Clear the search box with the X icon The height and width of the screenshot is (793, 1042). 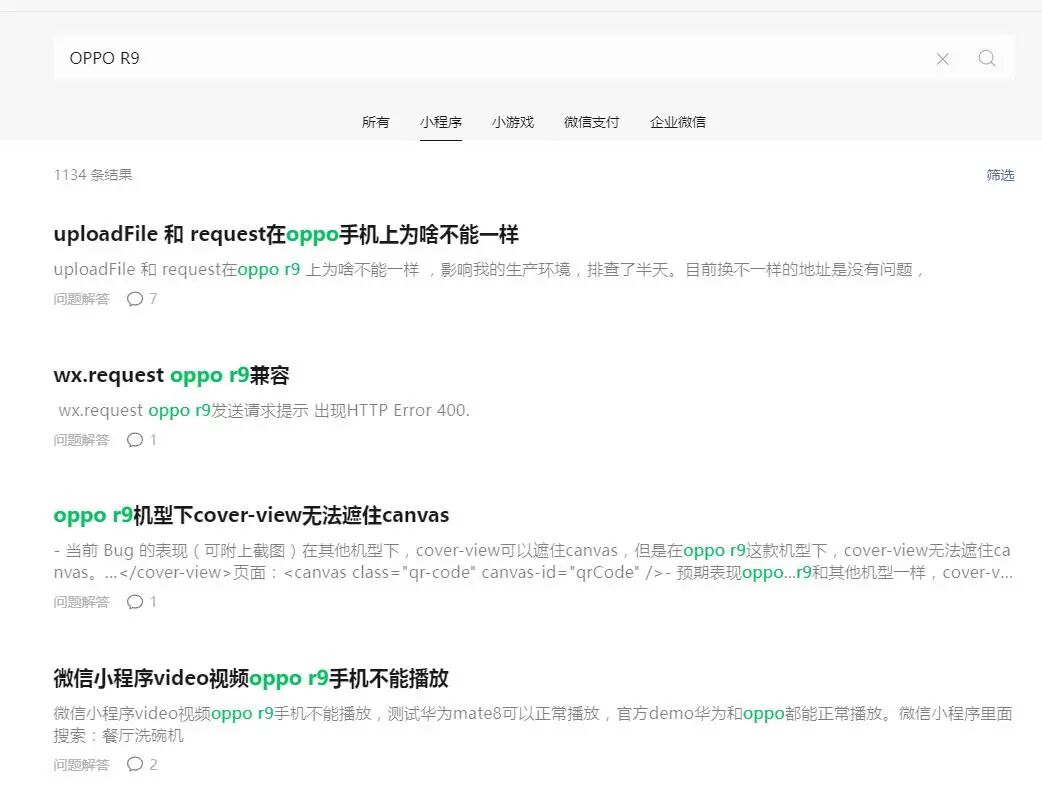942,59
